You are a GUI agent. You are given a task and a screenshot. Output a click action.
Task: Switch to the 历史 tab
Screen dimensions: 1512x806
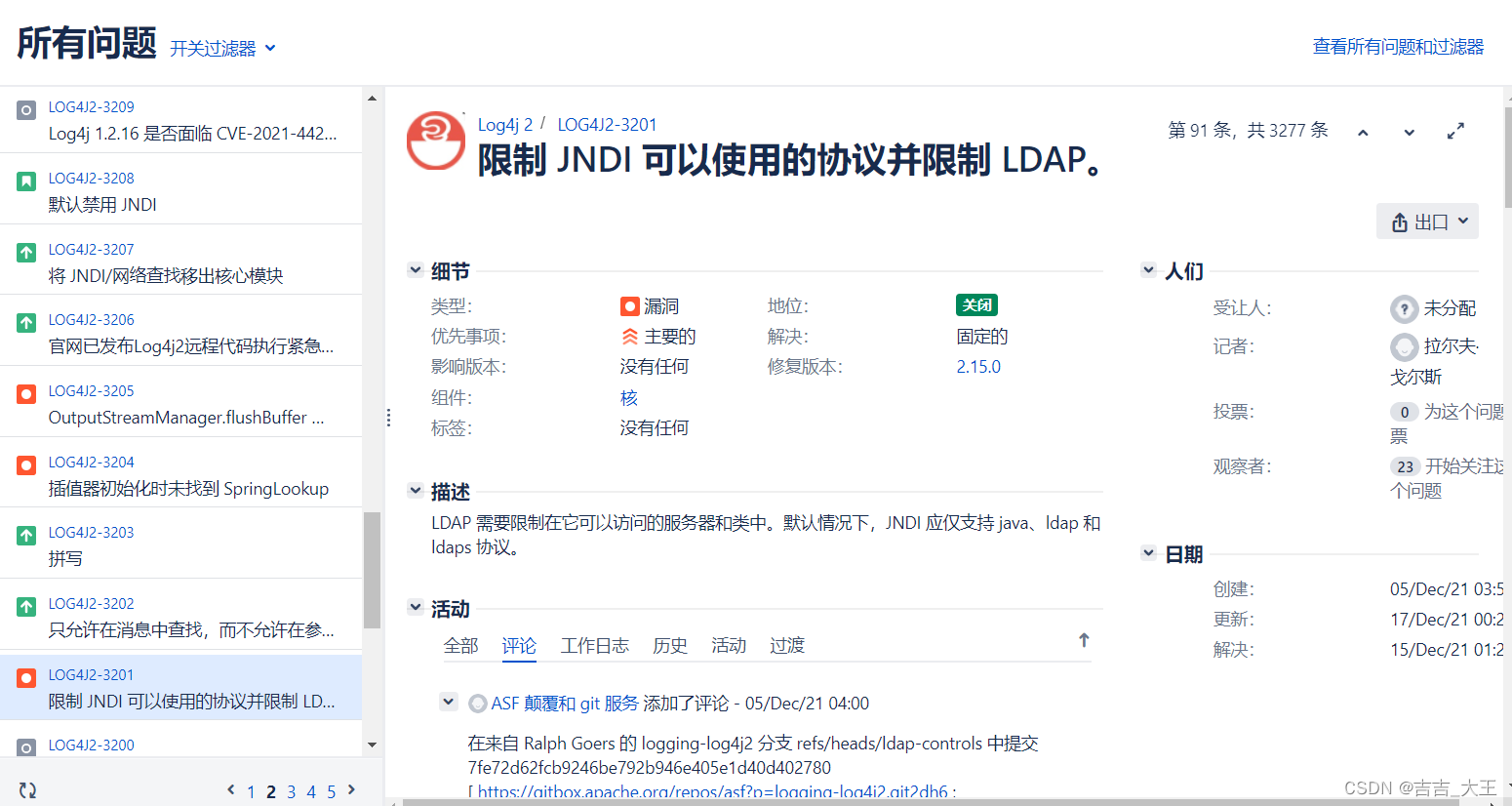pos(670,645)
